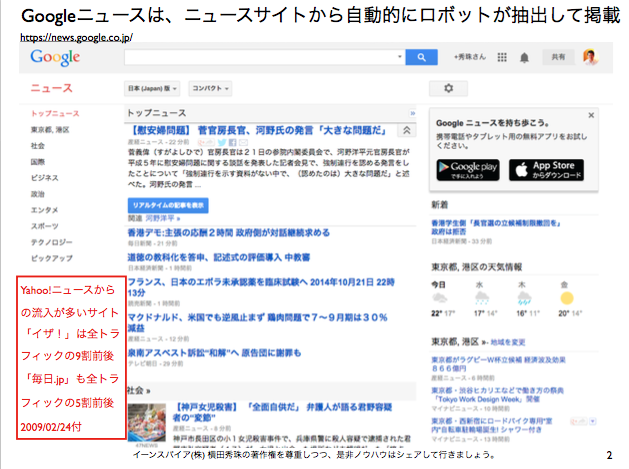Image resolution: width=629 pixels, height=469 pixels.
Task: Open the 慰安婦問題 top headline
Action: (x=259, y=130)
